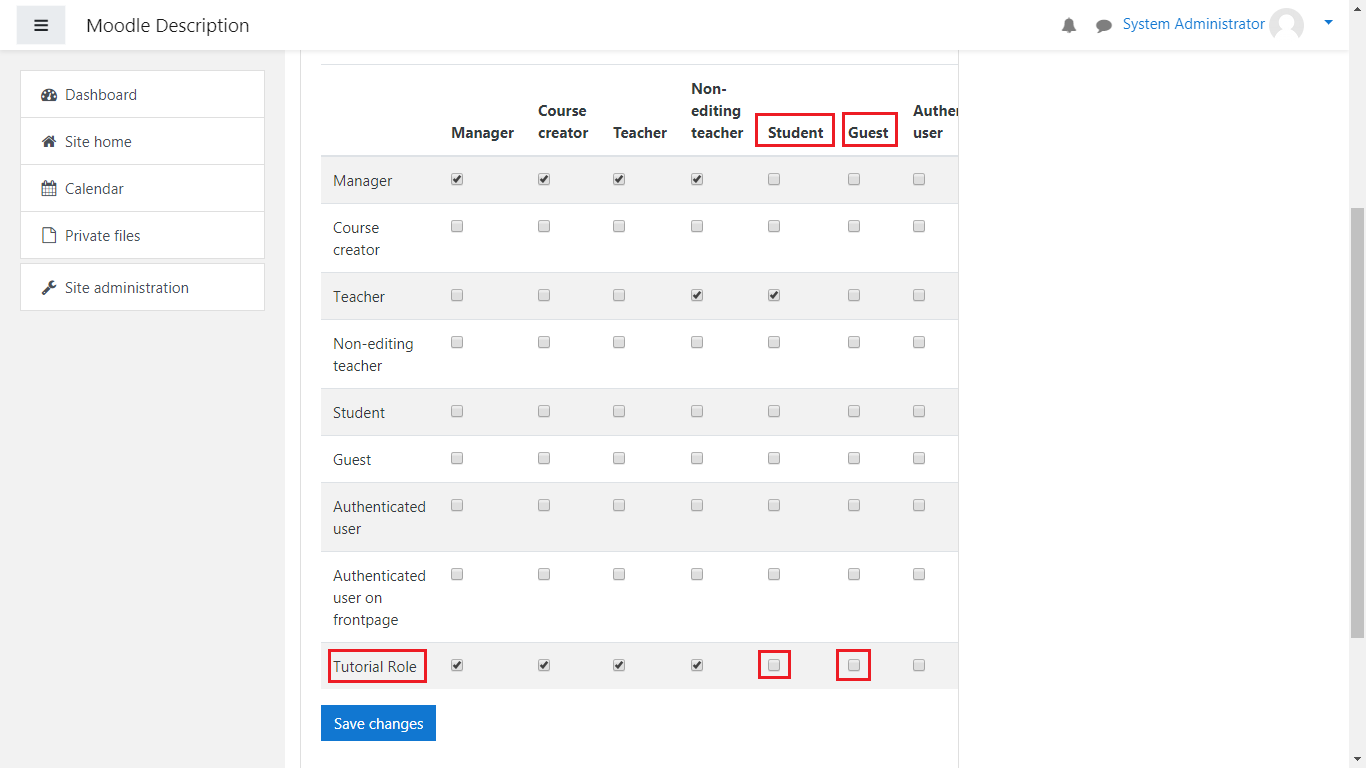Click the vertical page scrollbar
1366x768 pixels.
[1357, 420]
